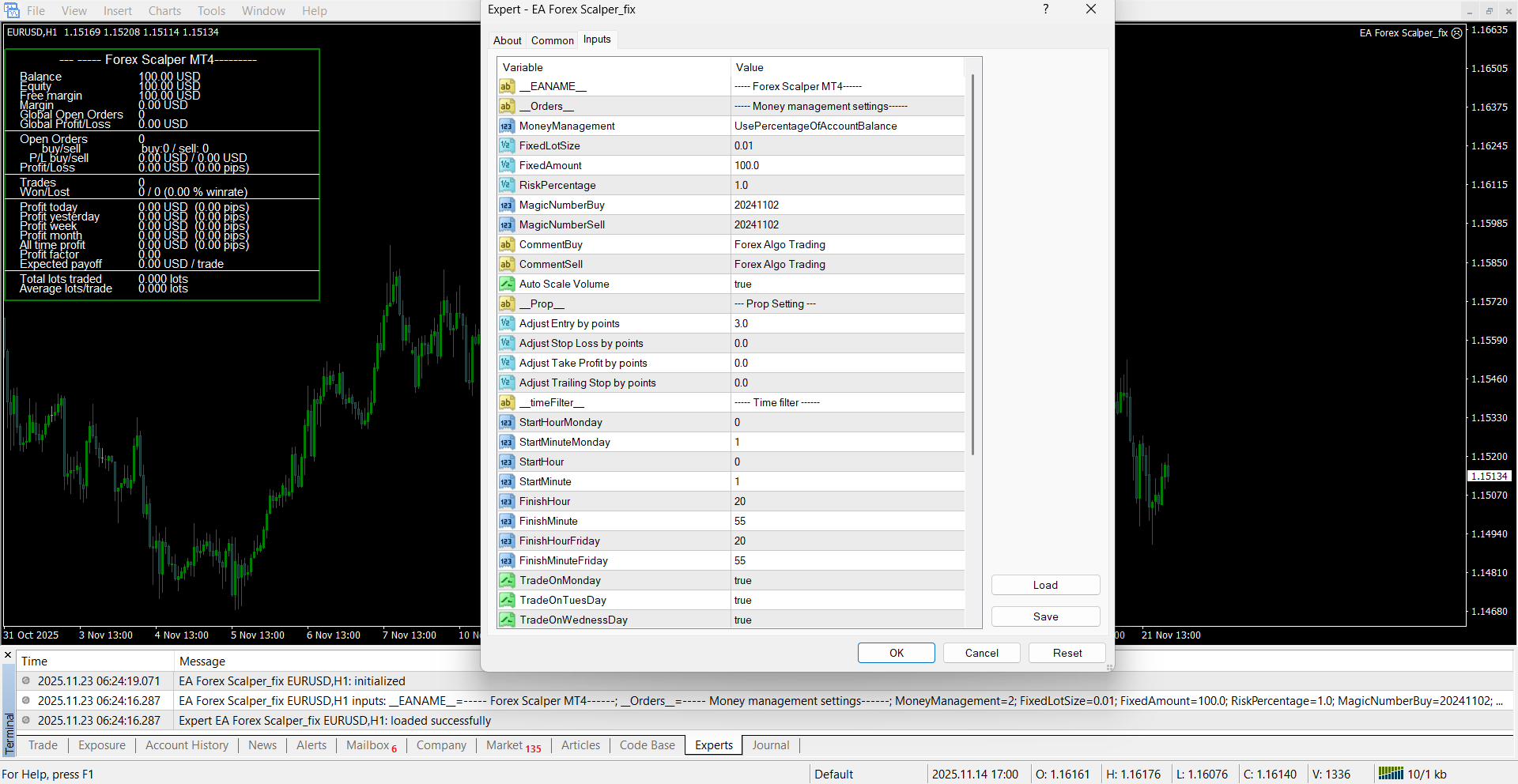This screenshot has width=1518, height=784.
Task: Click the help question mark in dialog title
Action: pyautogui.click(x=1045, y=9)
